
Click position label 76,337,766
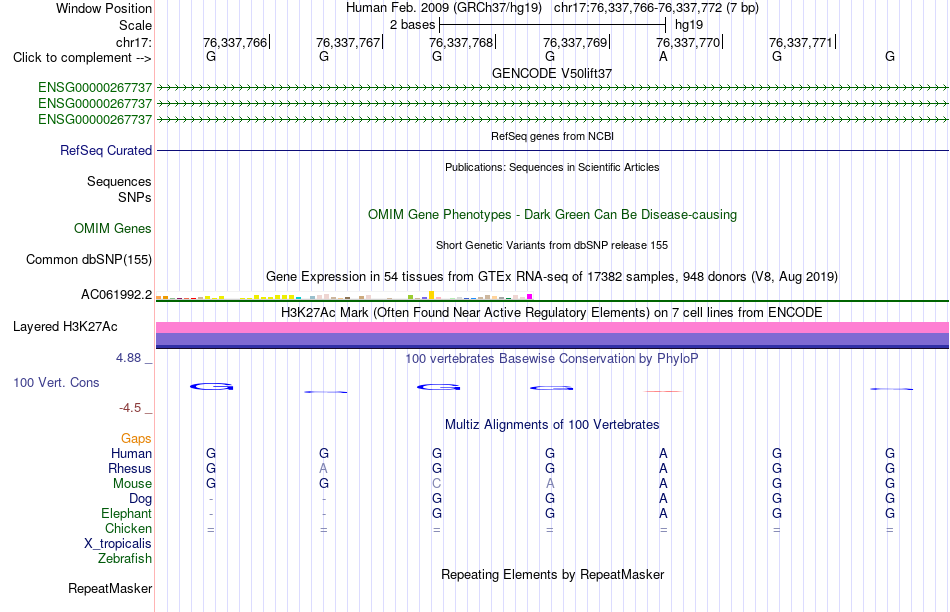pos(234,42)
